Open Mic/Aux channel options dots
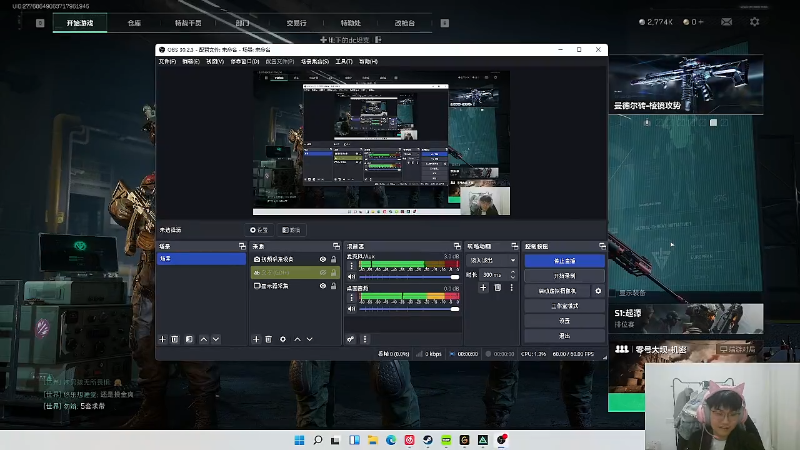Image resolution: width=800 pixels, height=450 pixels. (x=351, y=266)
